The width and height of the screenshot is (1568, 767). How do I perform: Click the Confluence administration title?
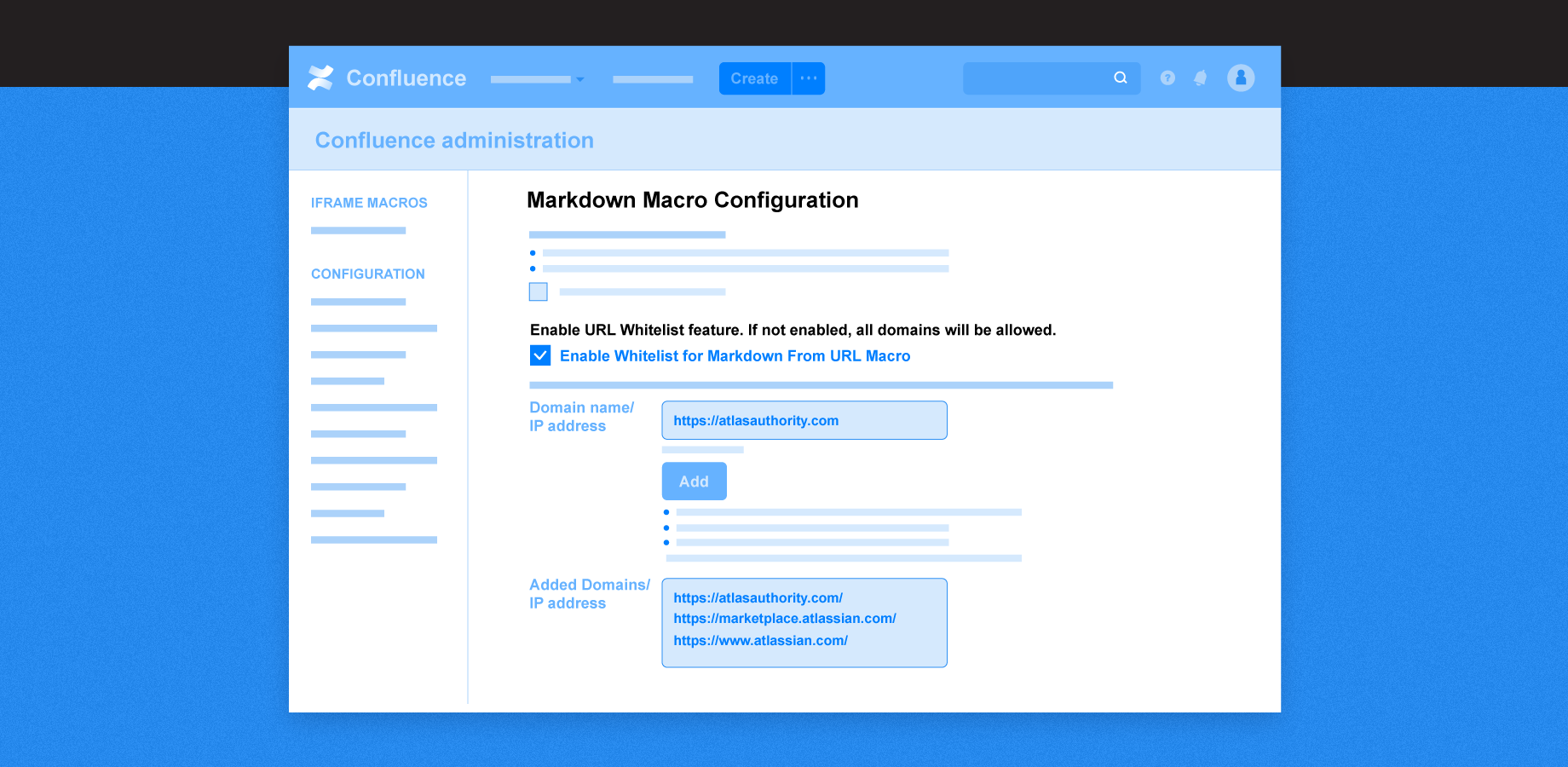pos(454,141)
